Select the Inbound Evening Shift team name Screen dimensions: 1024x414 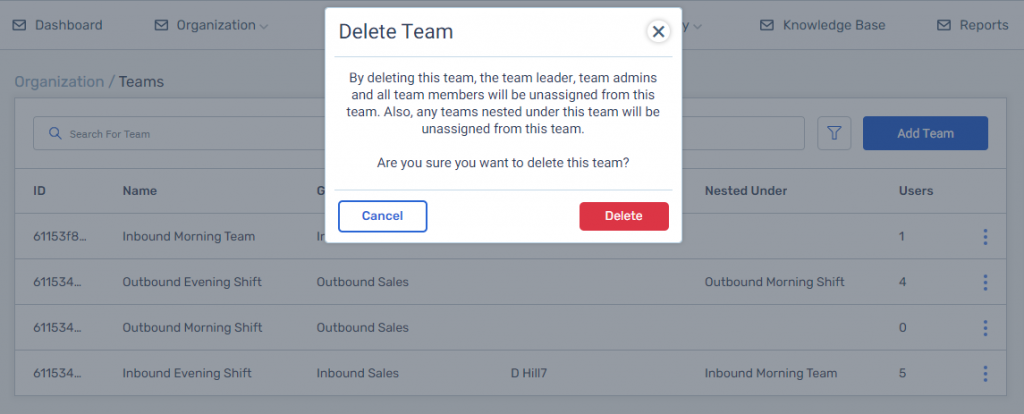point(187,374)
